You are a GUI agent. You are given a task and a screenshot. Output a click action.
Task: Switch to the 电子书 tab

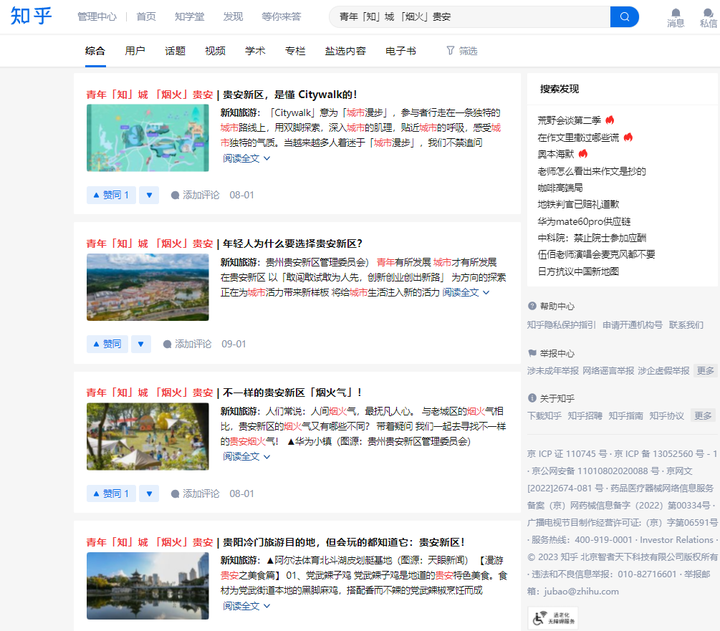[400, 51]
